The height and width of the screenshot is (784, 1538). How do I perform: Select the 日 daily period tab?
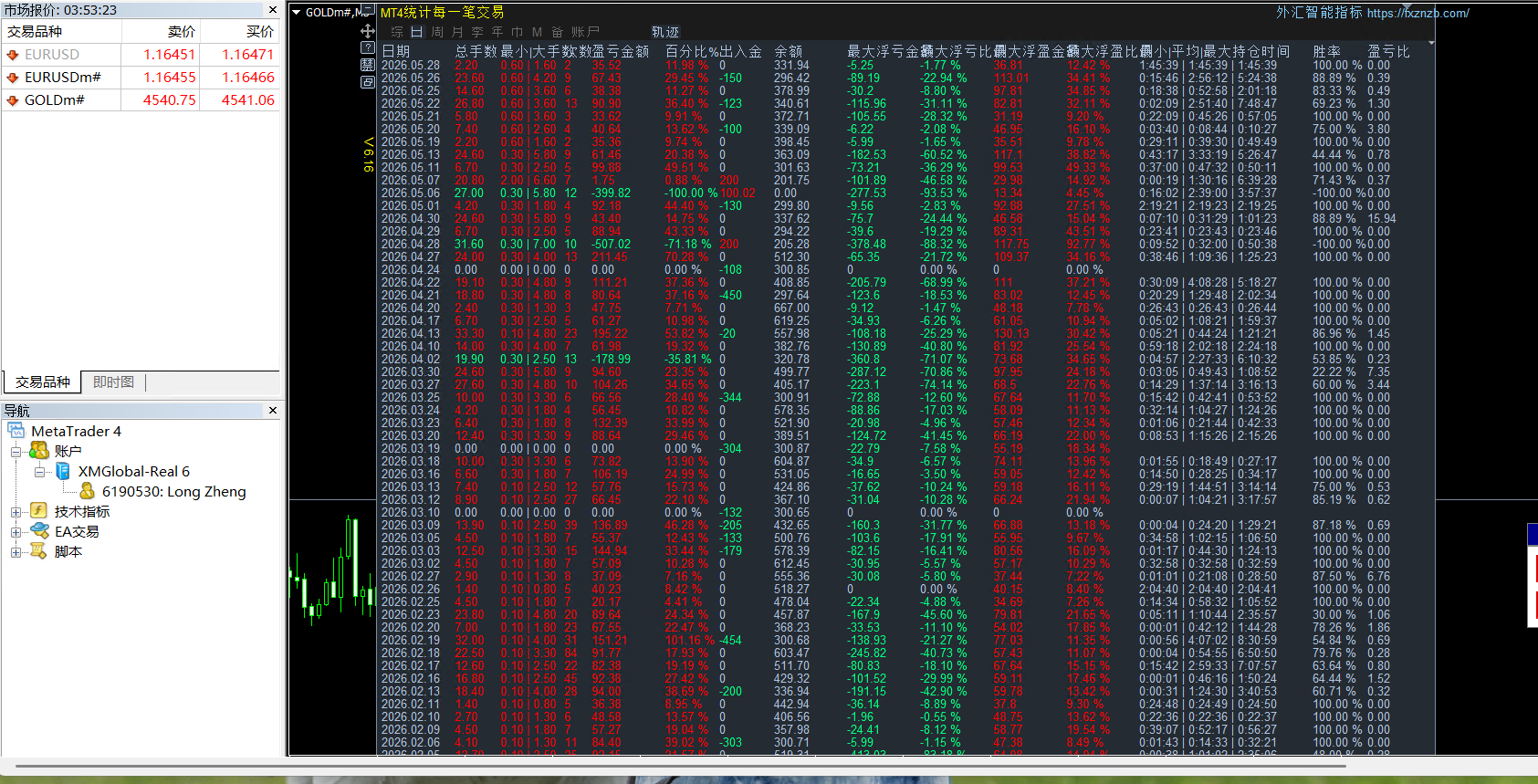(416, 32)
